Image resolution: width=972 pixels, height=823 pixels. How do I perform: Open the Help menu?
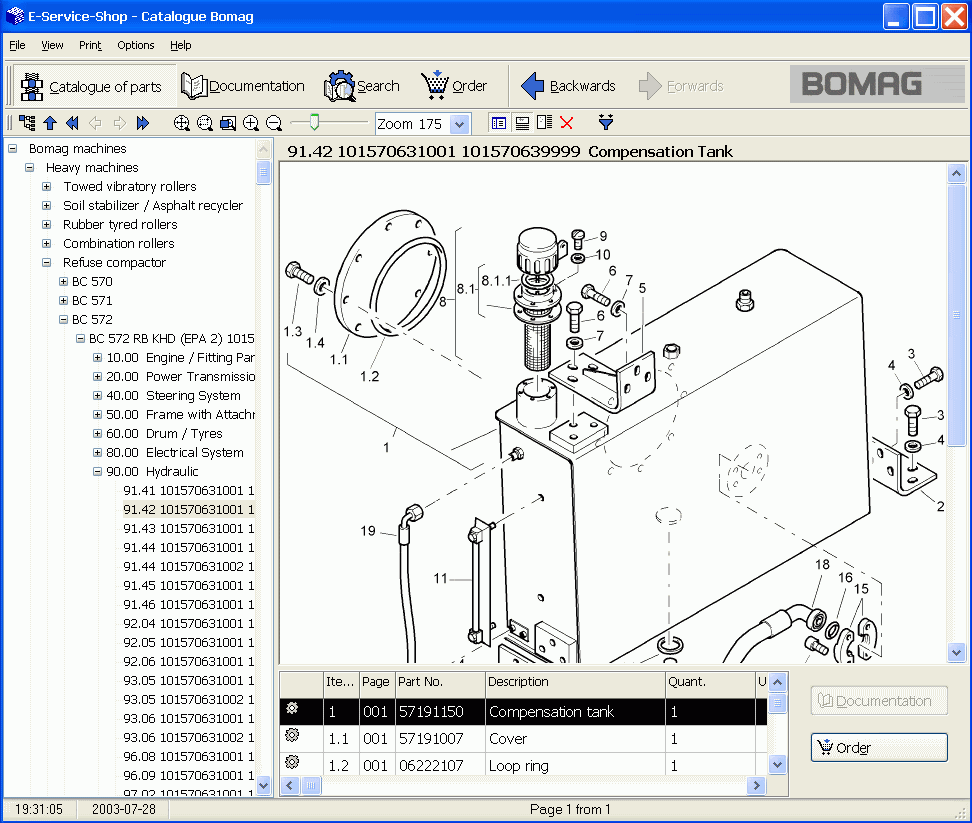coord(180,45)
